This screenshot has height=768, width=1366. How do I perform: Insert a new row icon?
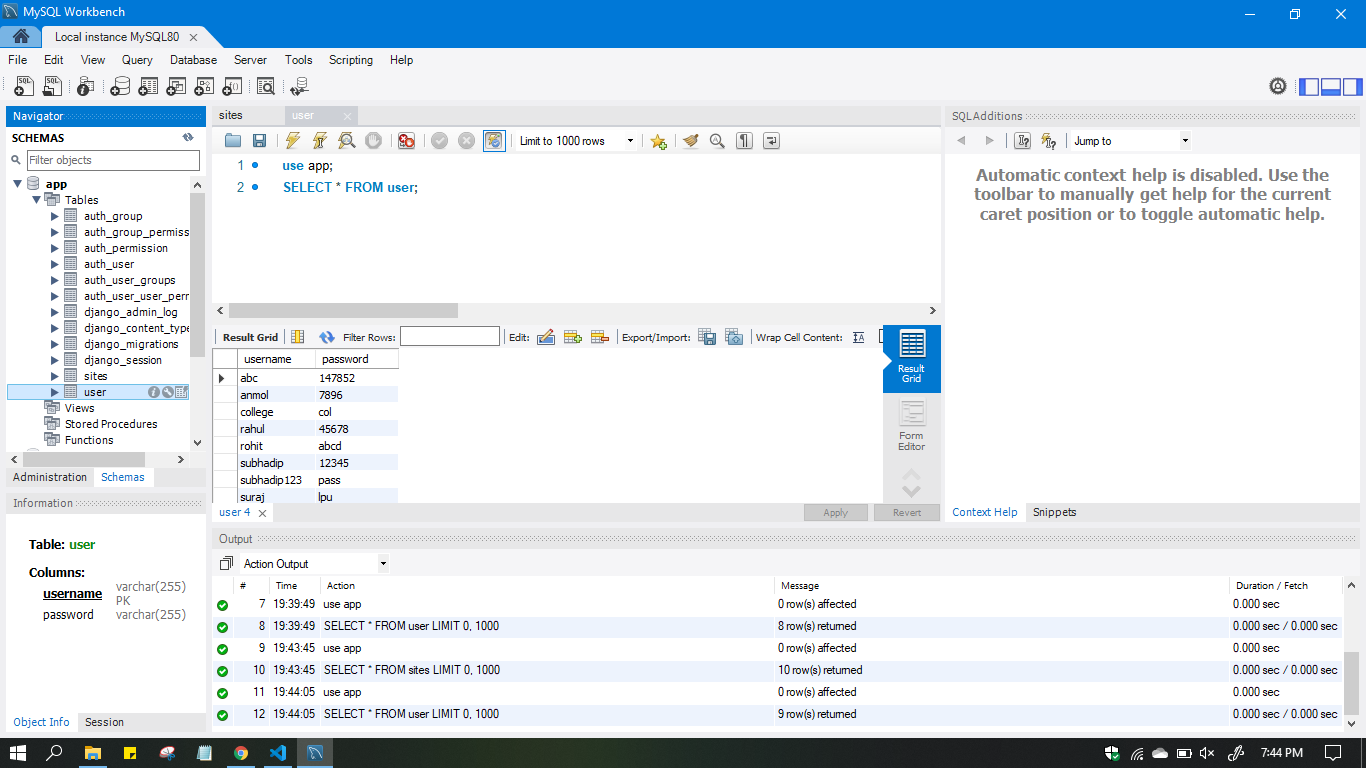point(573,337)
